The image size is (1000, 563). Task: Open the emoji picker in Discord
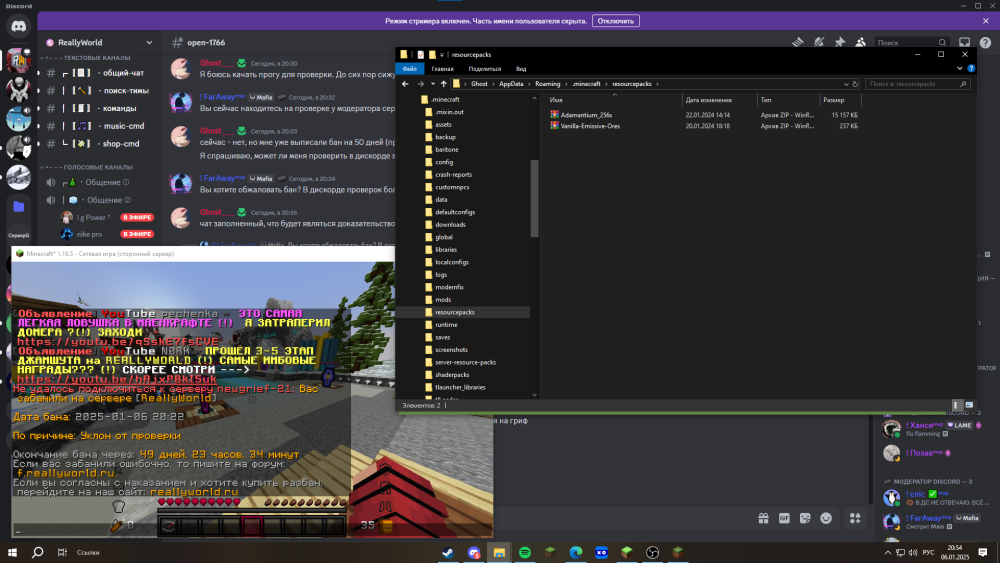pyautogui.click(x=826, y=518)
